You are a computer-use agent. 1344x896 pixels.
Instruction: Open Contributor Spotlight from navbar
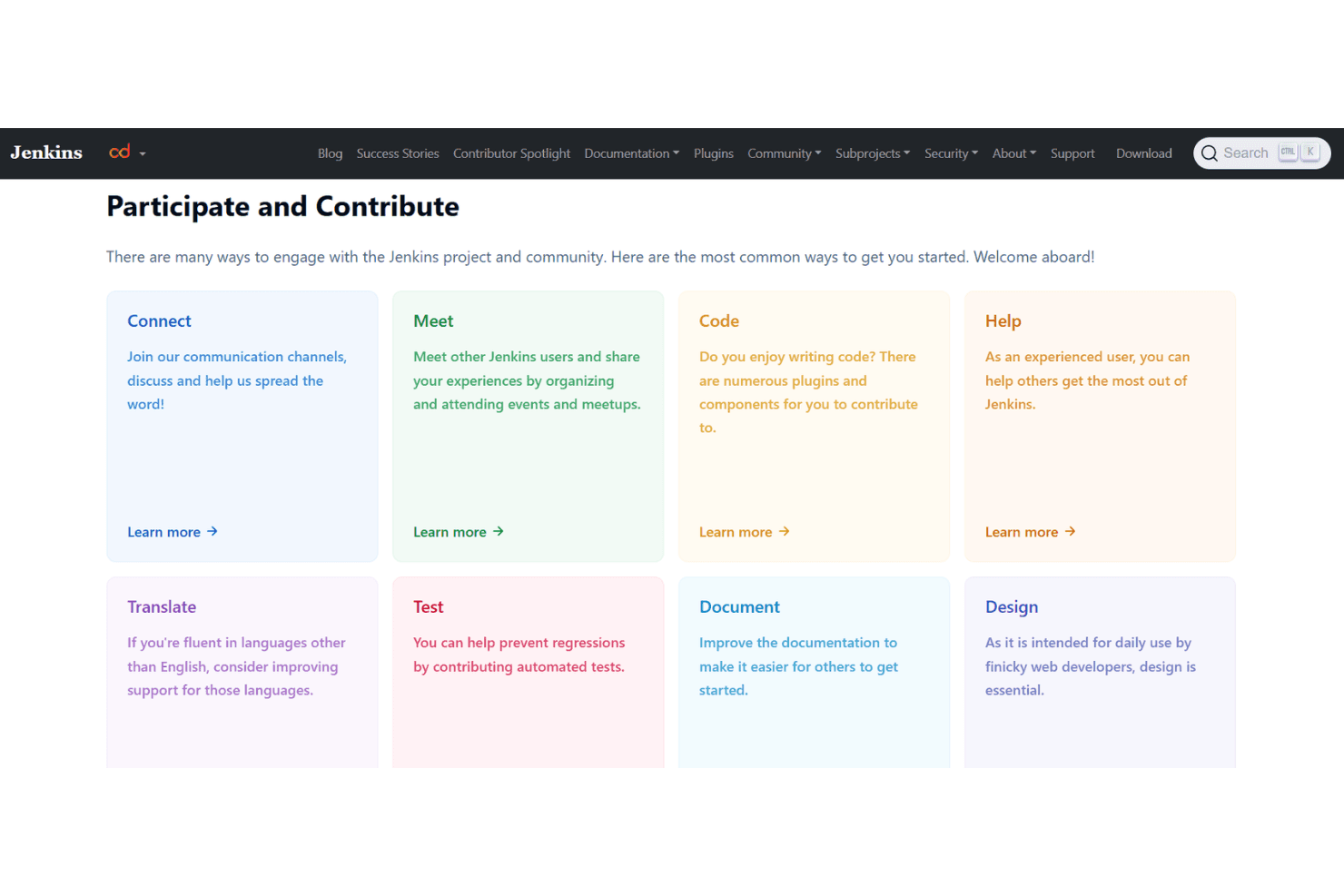511,153
